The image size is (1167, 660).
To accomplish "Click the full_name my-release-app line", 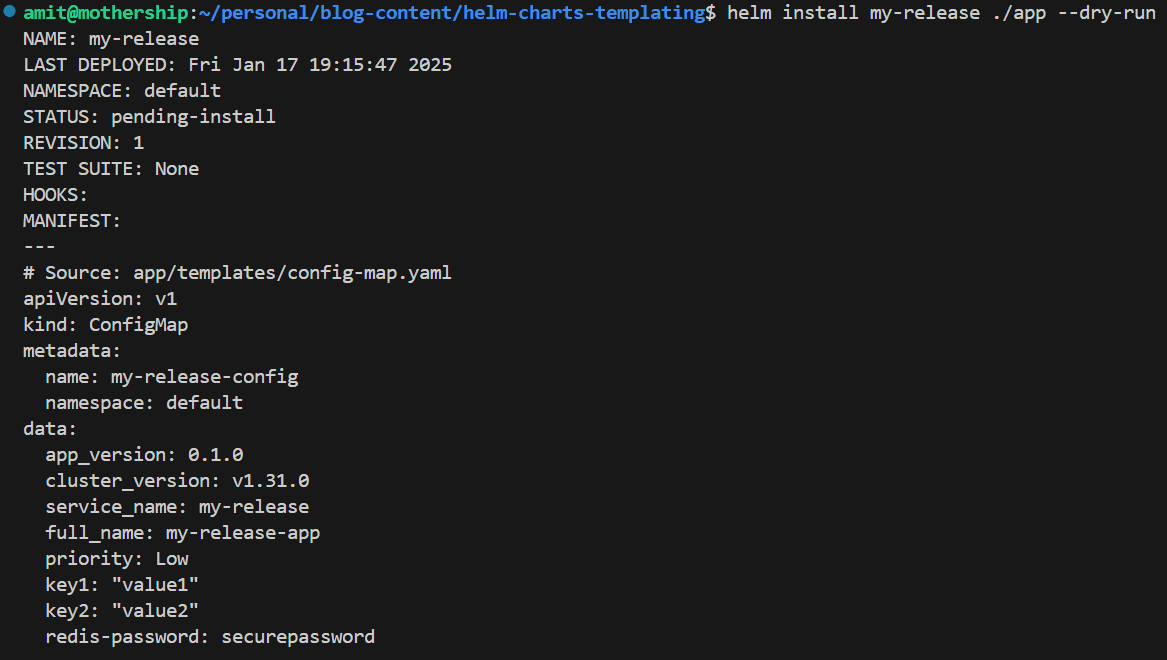I will click(183, 533).
